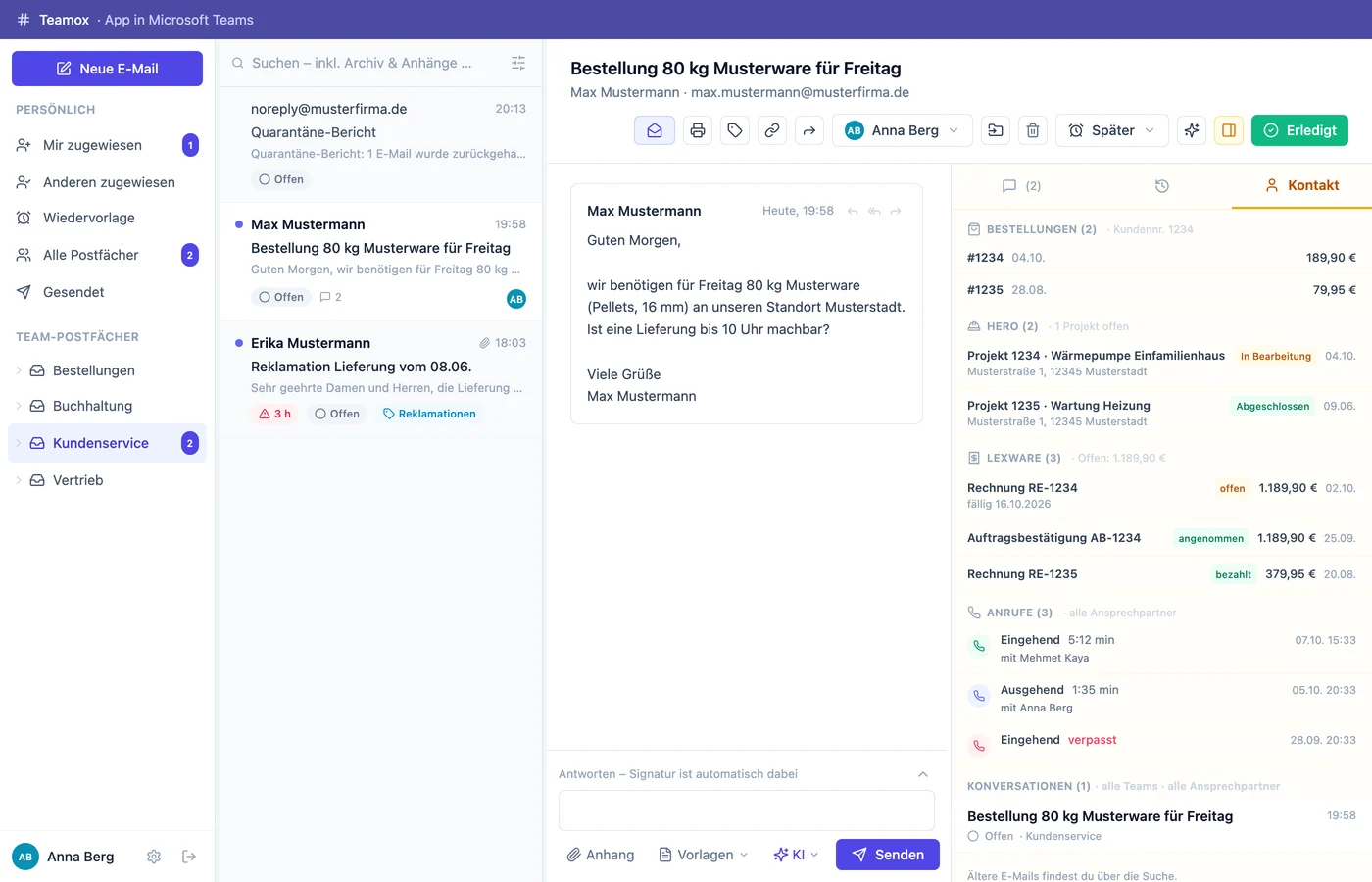Screen dimensions: 1372x882
Task: Open search filter options icon
Action: (x=518, y=63)
